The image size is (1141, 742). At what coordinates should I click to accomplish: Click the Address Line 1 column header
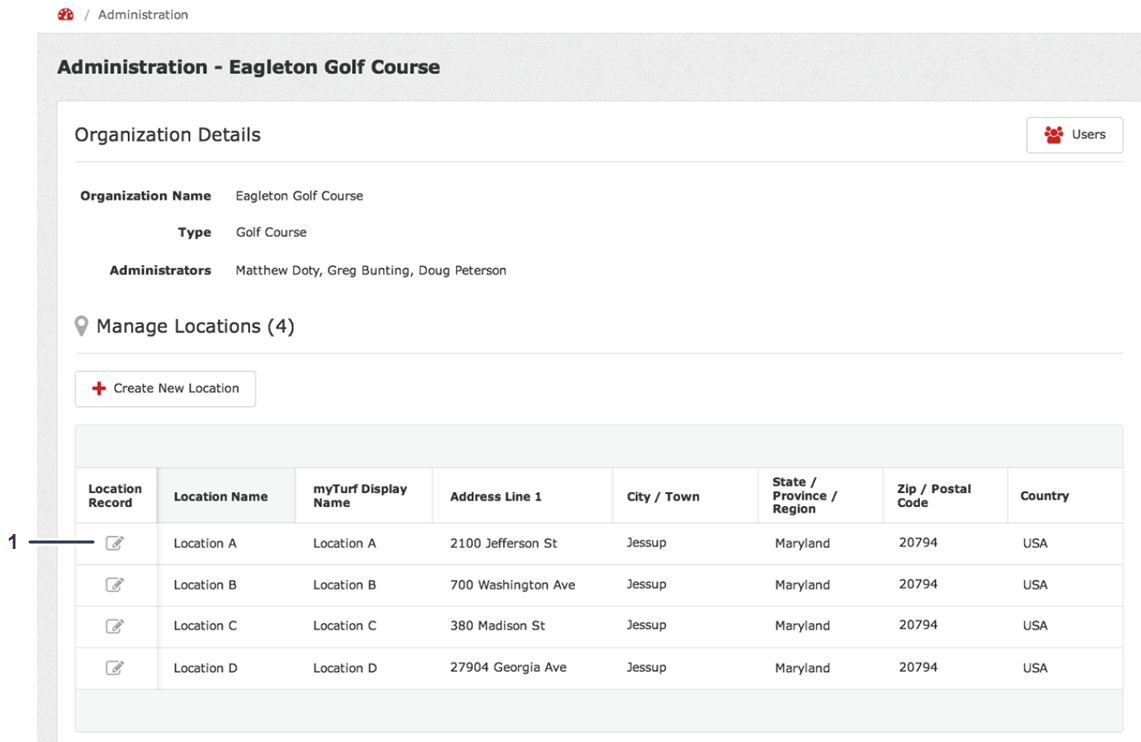496,496
